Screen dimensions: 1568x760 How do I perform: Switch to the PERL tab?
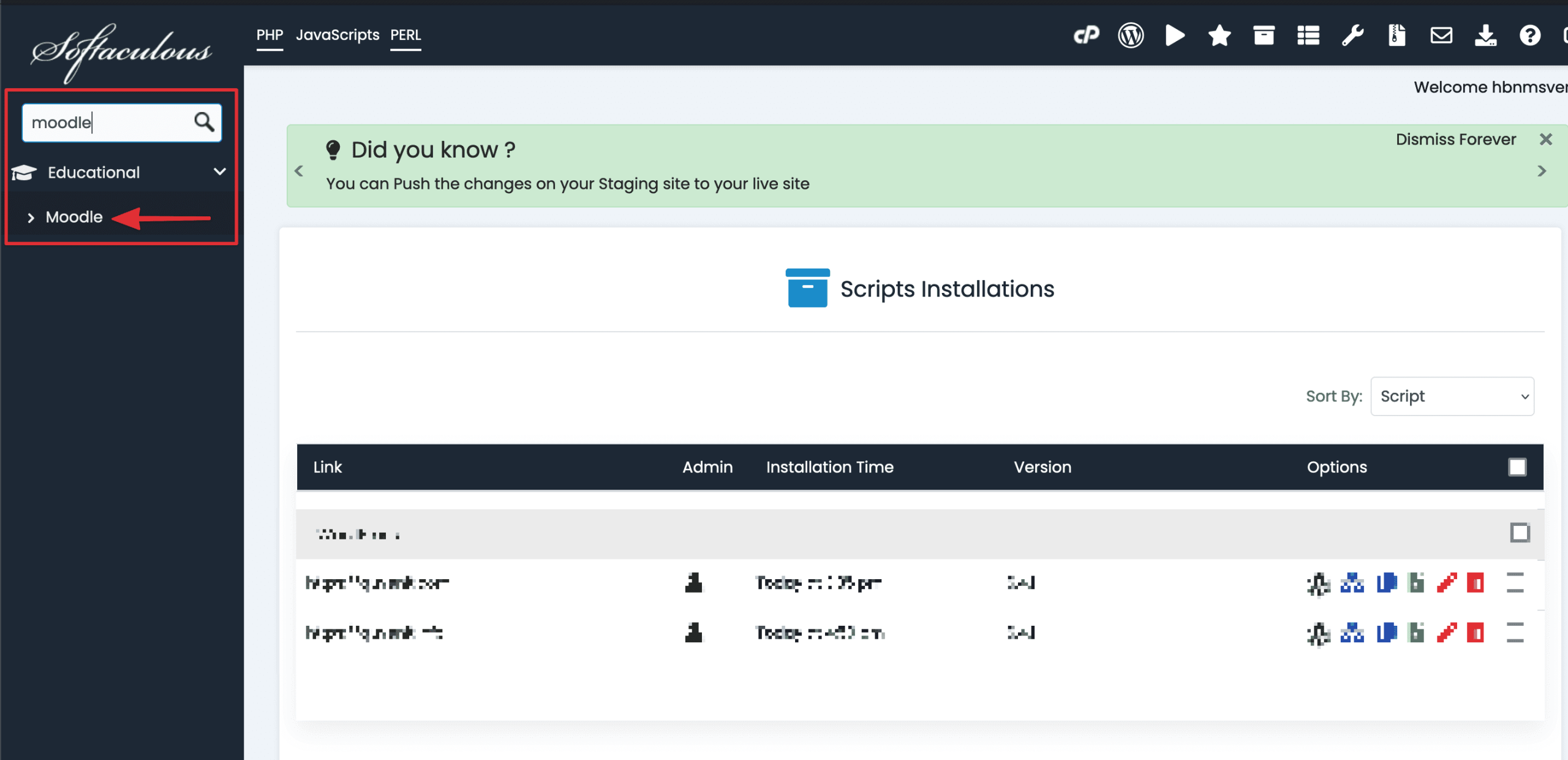click(x=405, y=35)
